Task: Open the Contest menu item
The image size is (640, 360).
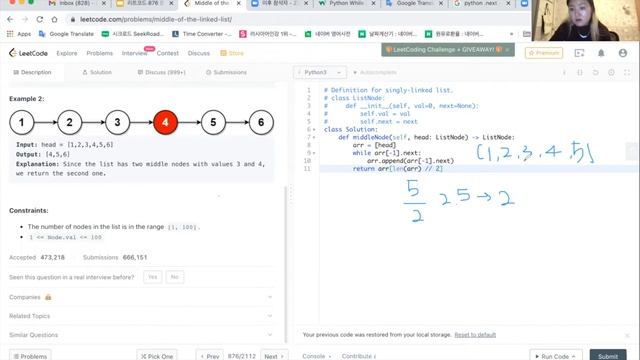Action: 167,53
